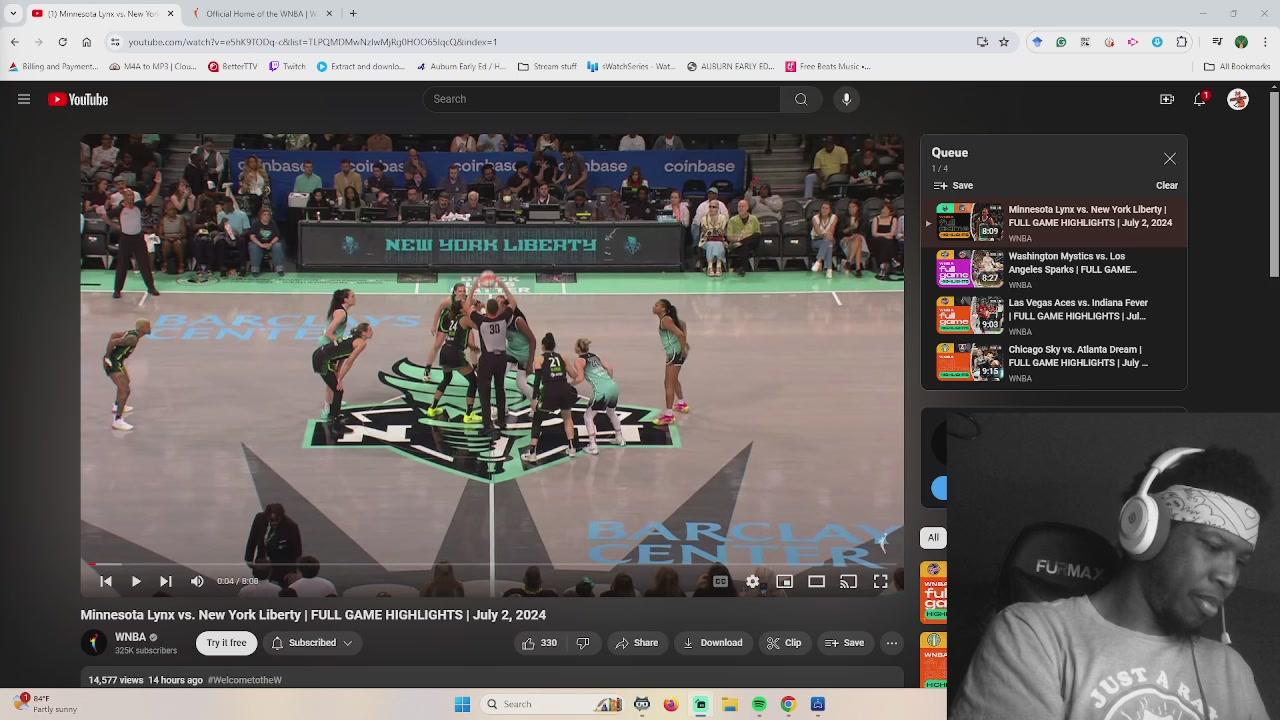Play the paused video
This screenshot has width=1280, height=720.
pos(136,581)
